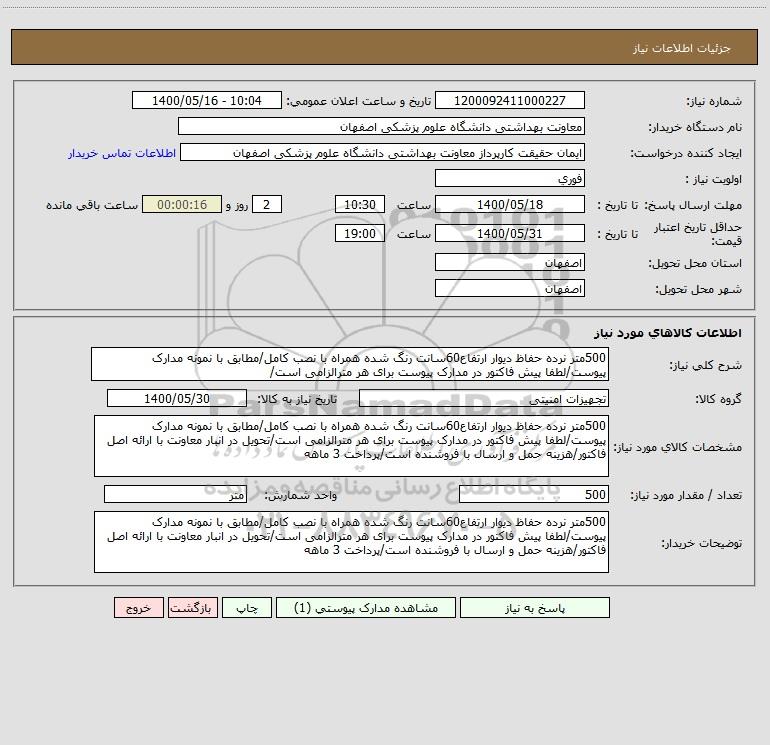Click the ساعت باقی مانده label

click(x=92, y=205)
